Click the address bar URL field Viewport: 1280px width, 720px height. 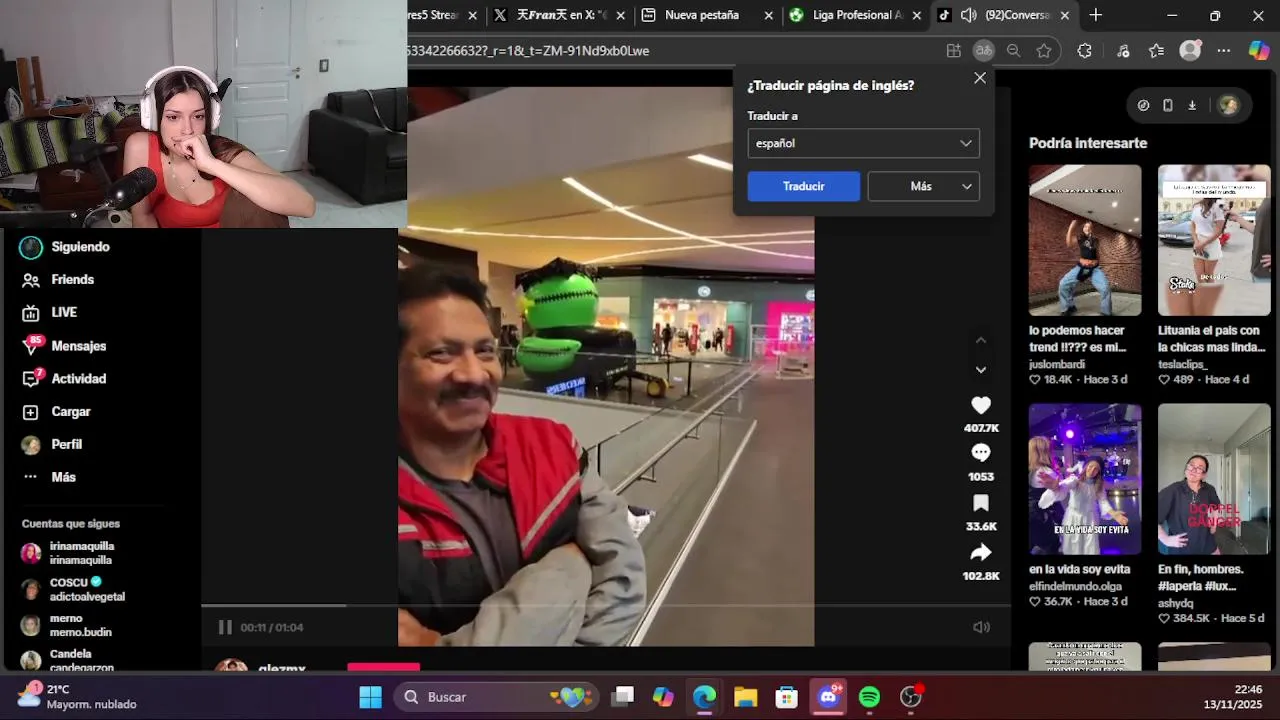click(x=670, y=51)
